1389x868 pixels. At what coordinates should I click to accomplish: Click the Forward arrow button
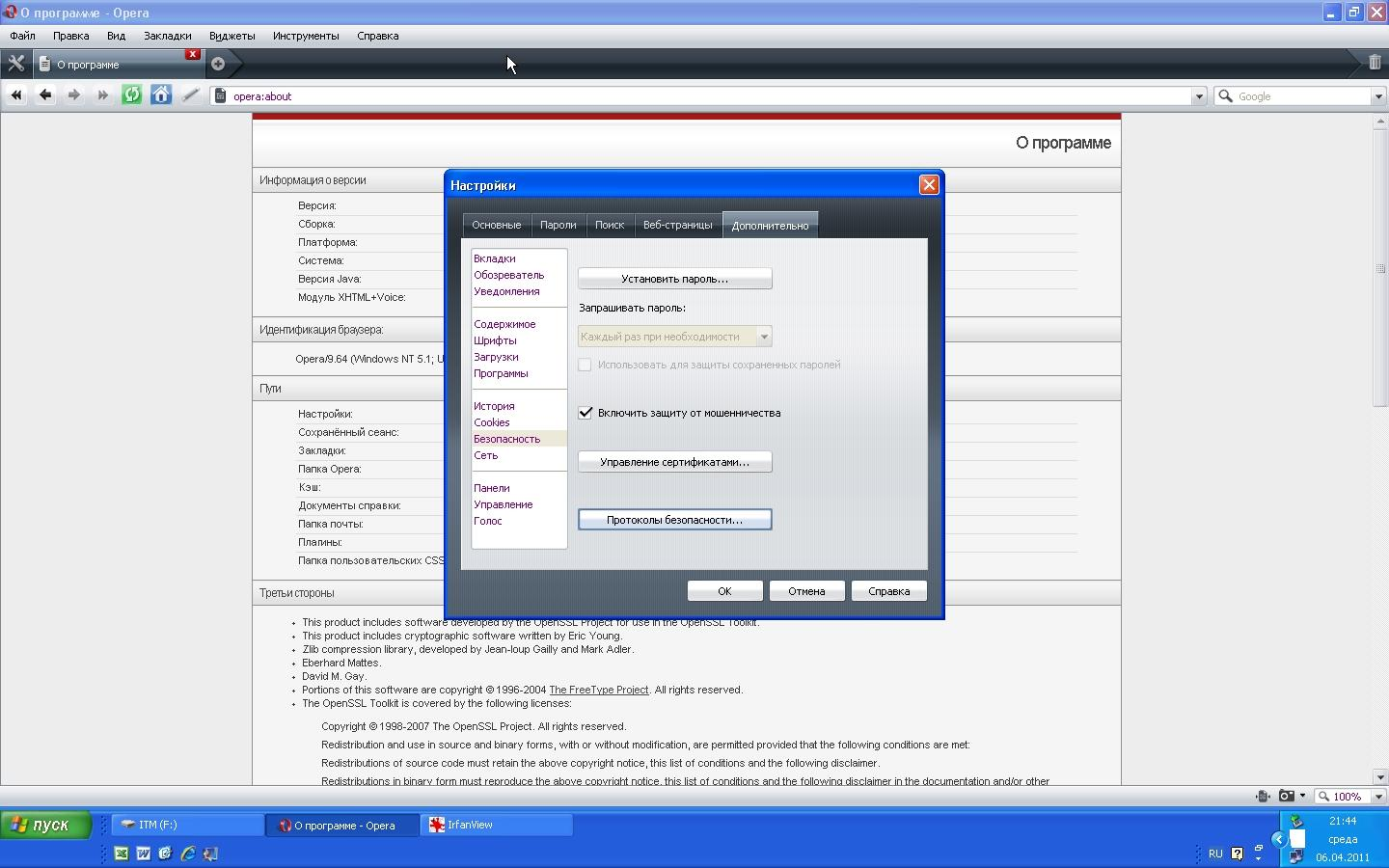tap(74, 95)
